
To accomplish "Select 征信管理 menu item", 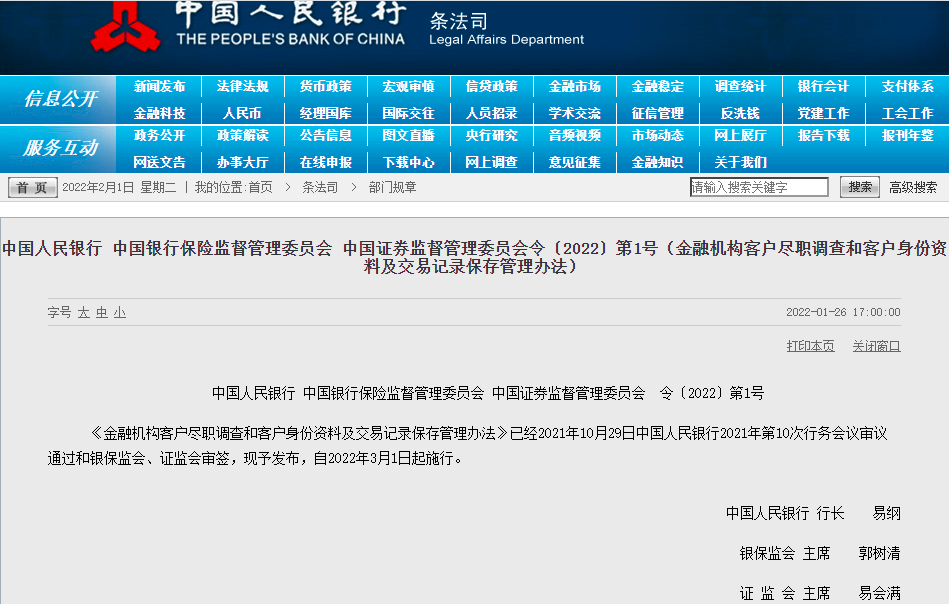I will (x=657, y=113).
